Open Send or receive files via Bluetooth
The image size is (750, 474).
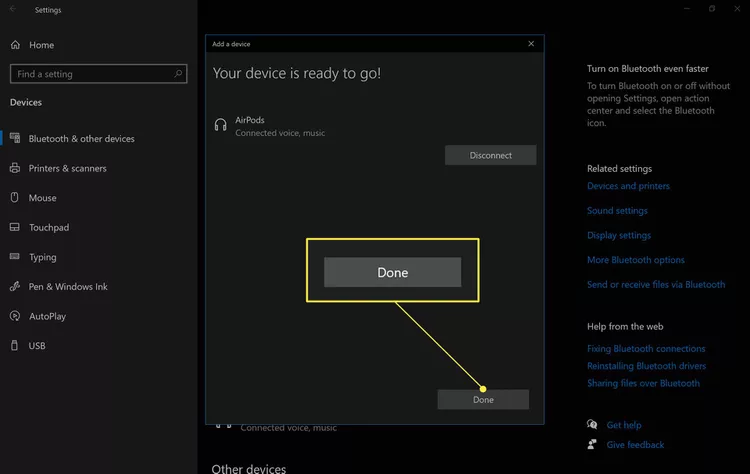click(656, 285)
